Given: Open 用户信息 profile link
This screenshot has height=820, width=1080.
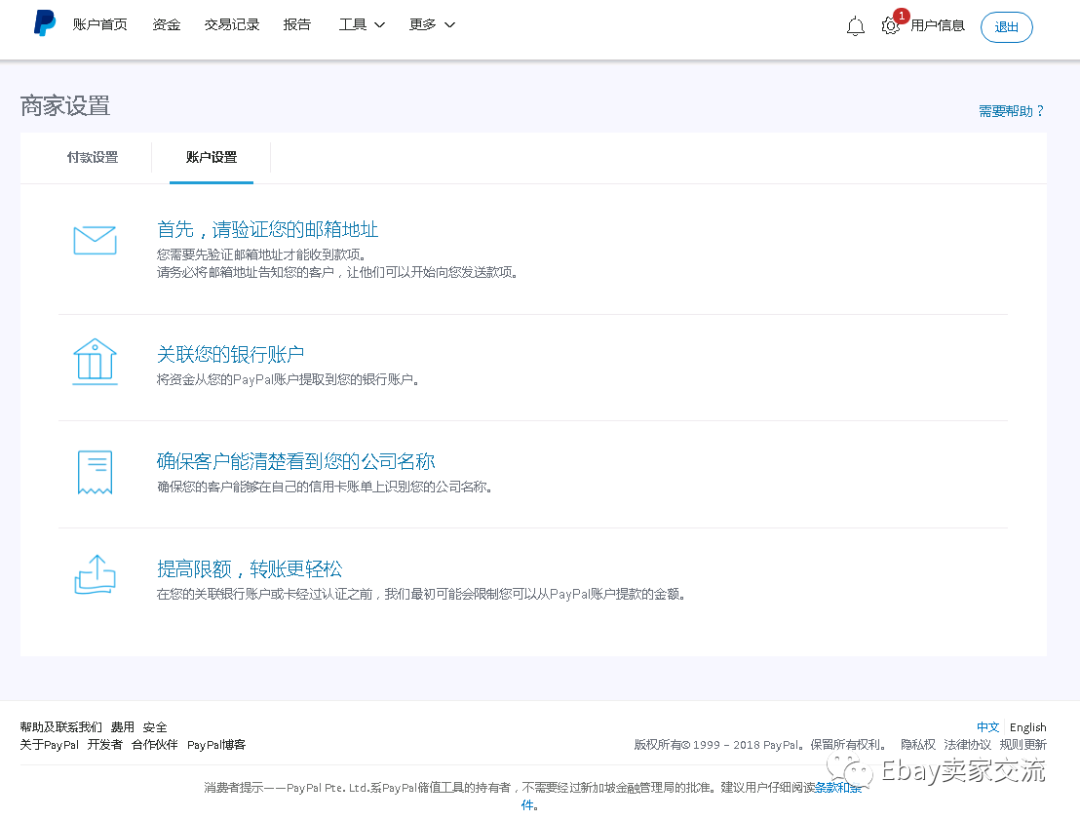Looking at the screenshot, I should pyautogui.click(x=937, y=25).
